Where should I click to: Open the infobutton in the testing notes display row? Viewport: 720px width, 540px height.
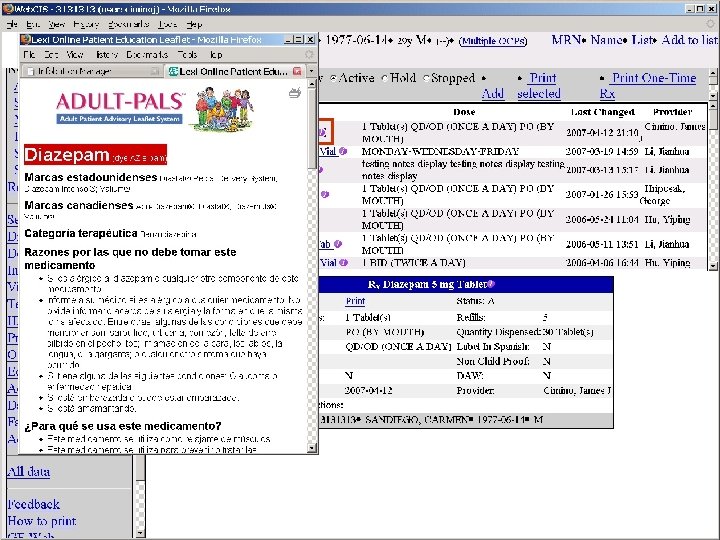[321, 170]
